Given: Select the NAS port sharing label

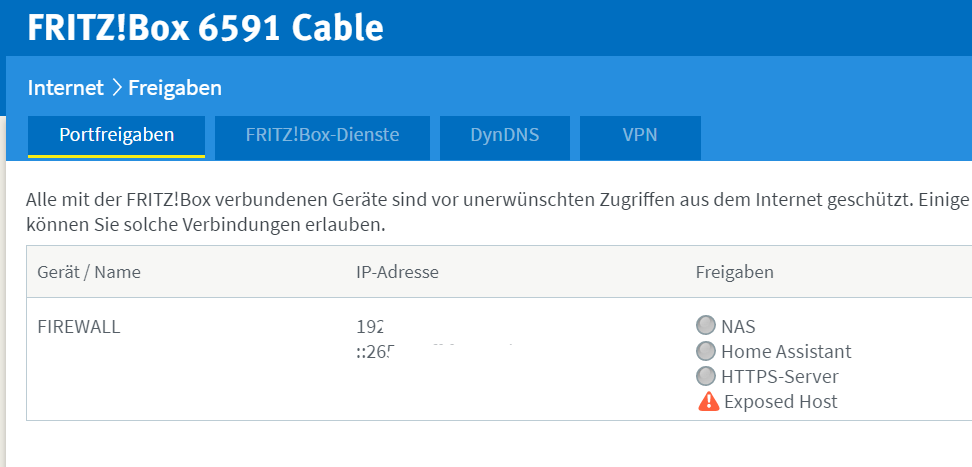Looking at the screenshot, I should coord(738,326).
